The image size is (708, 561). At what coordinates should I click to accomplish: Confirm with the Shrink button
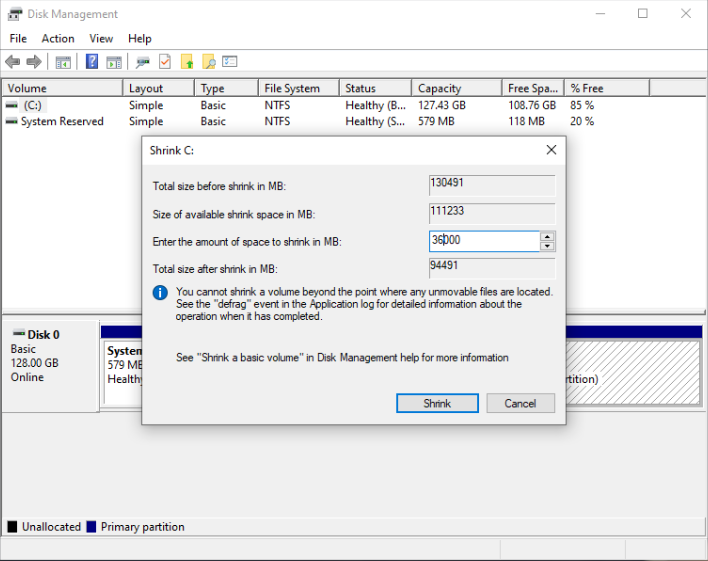(437, 403)
